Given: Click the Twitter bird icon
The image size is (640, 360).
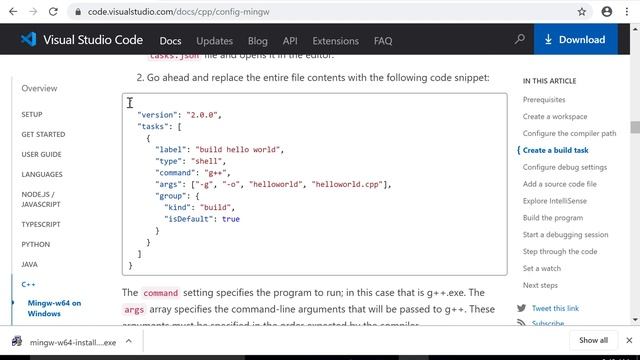Looking at the screenshot, I should [x=521, y=308].
